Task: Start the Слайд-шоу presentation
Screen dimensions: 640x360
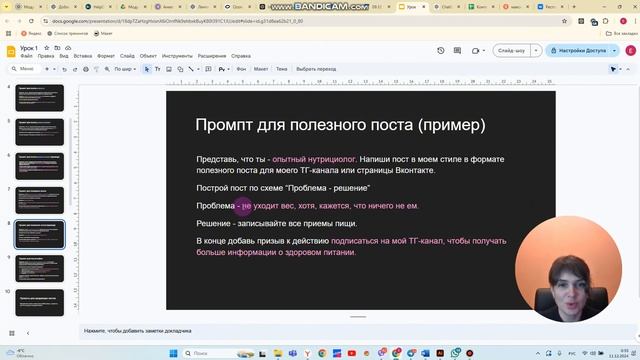Action: 512,51
